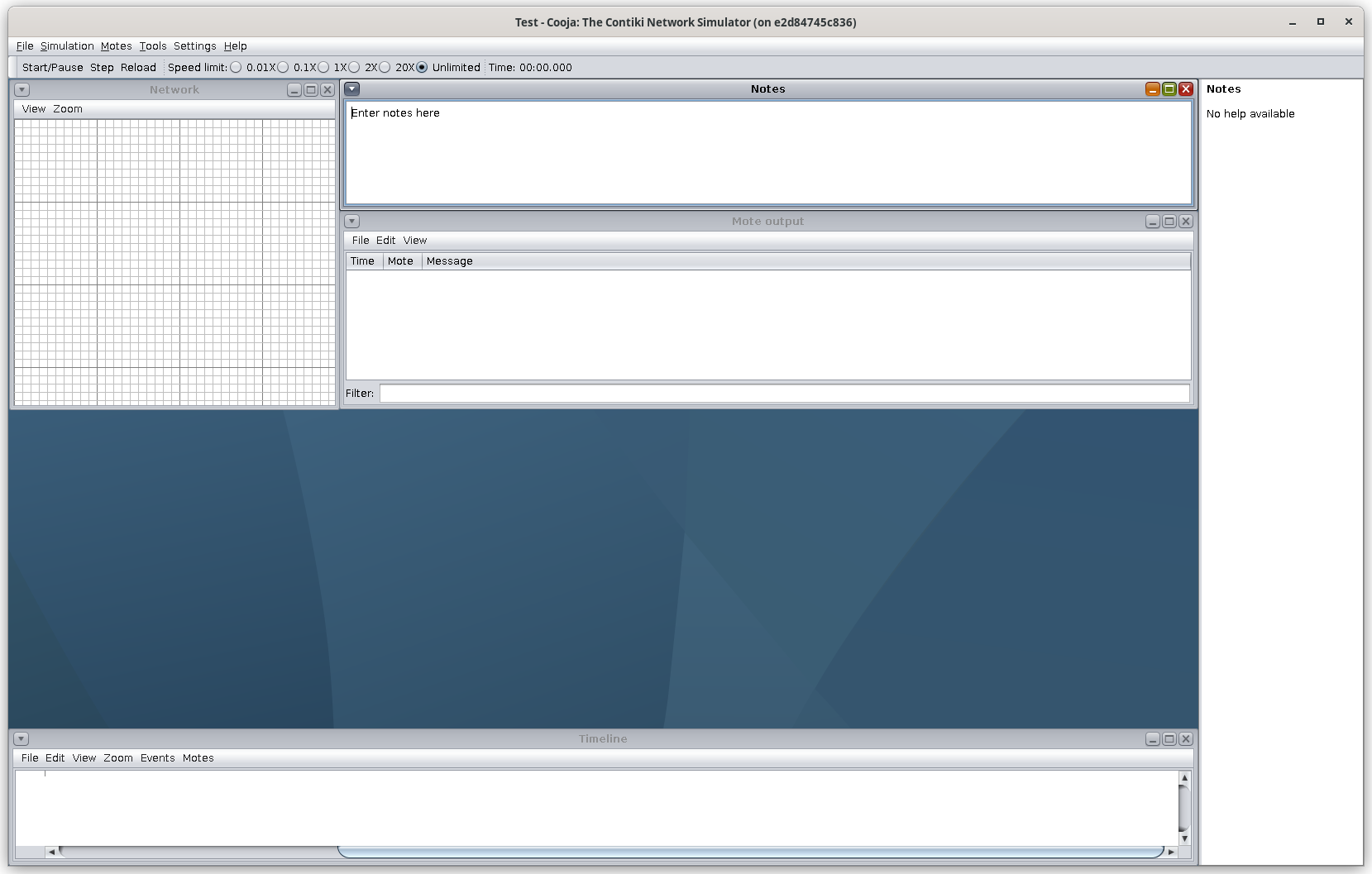Click the Time column header

pyautogui.click(x=365, y=261)
